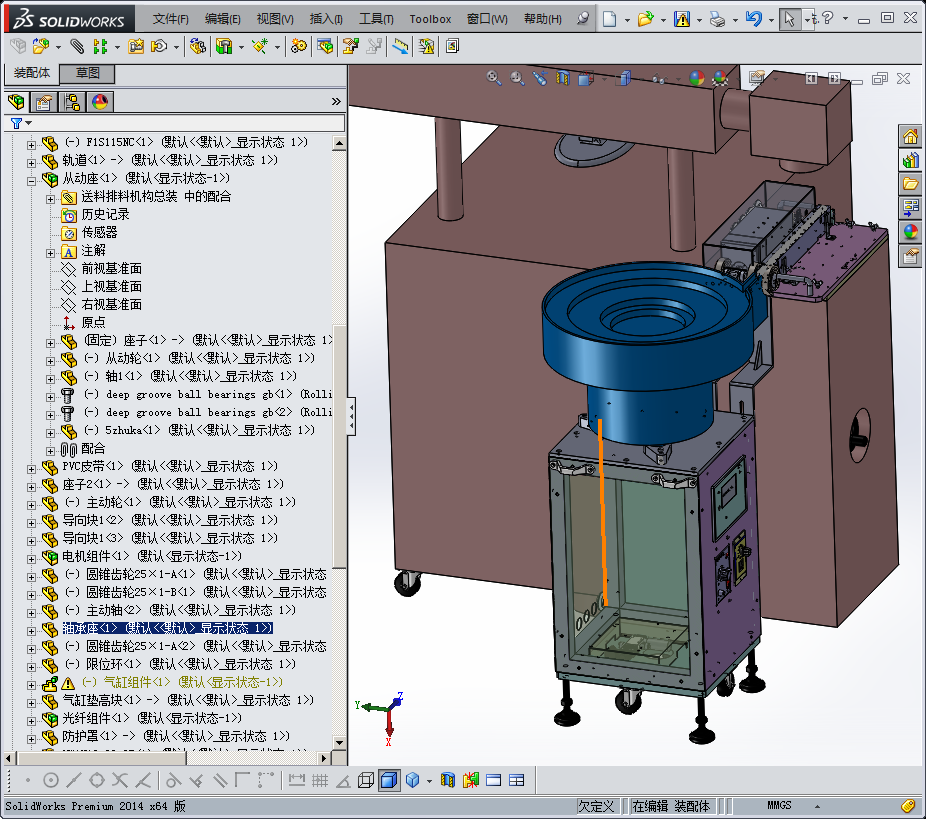
Task: Open Appearances and Scenes task pane icon
Action: pyautogui.click(x=911, y=231)
